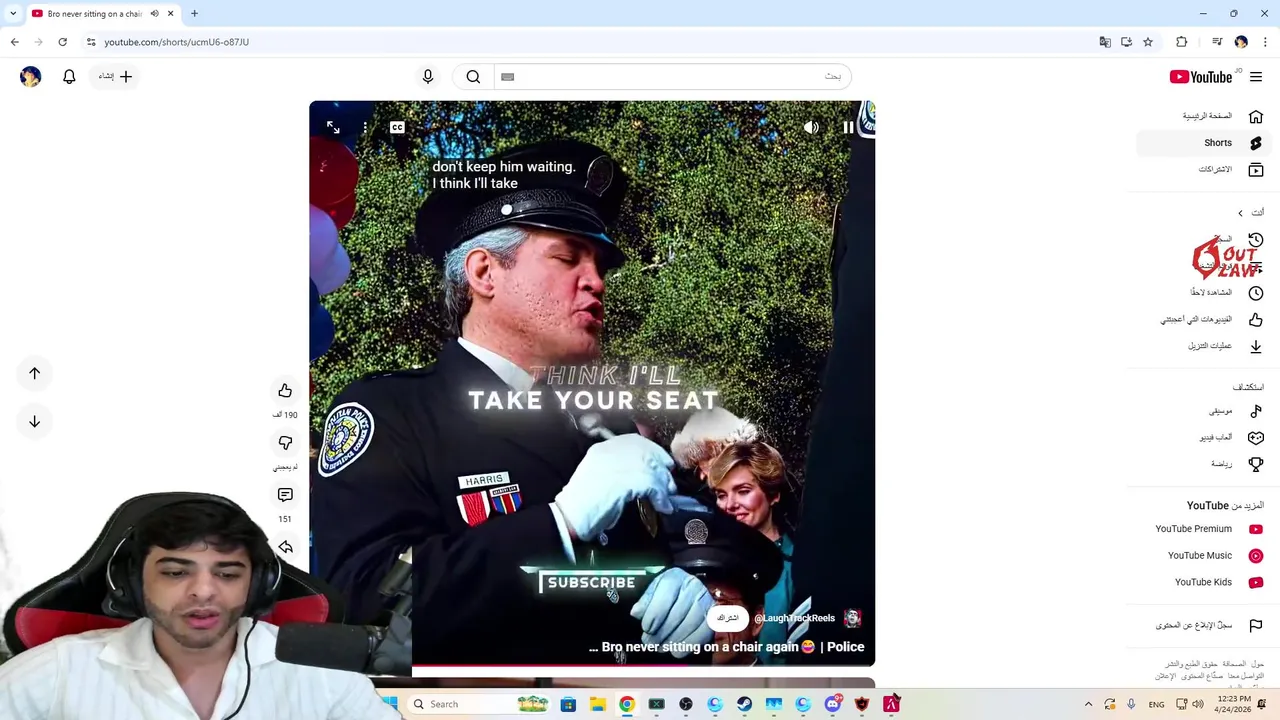Open History via the clock-arrow icon
1280x720 pixels.
point(1256,240)
